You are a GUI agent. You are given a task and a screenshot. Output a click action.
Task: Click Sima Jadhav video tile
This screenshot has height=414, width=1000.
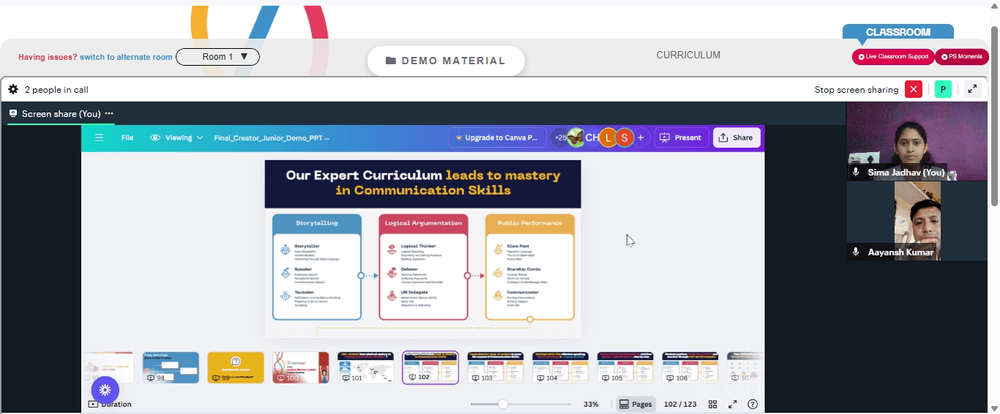[x=918, y=142]
